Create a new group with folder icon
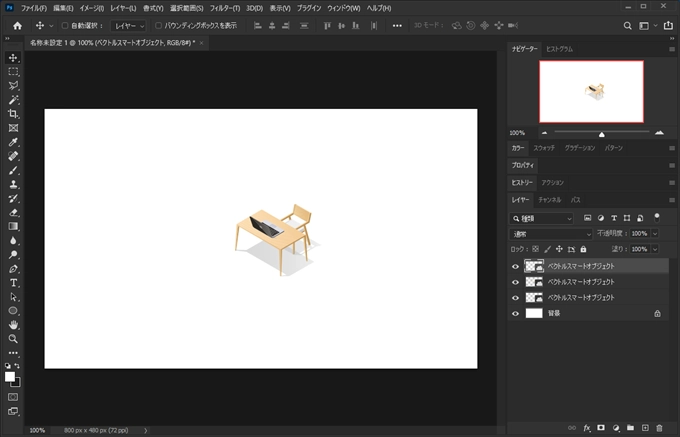The height and width of the screenshot is (437, 680). click(631, 428)
